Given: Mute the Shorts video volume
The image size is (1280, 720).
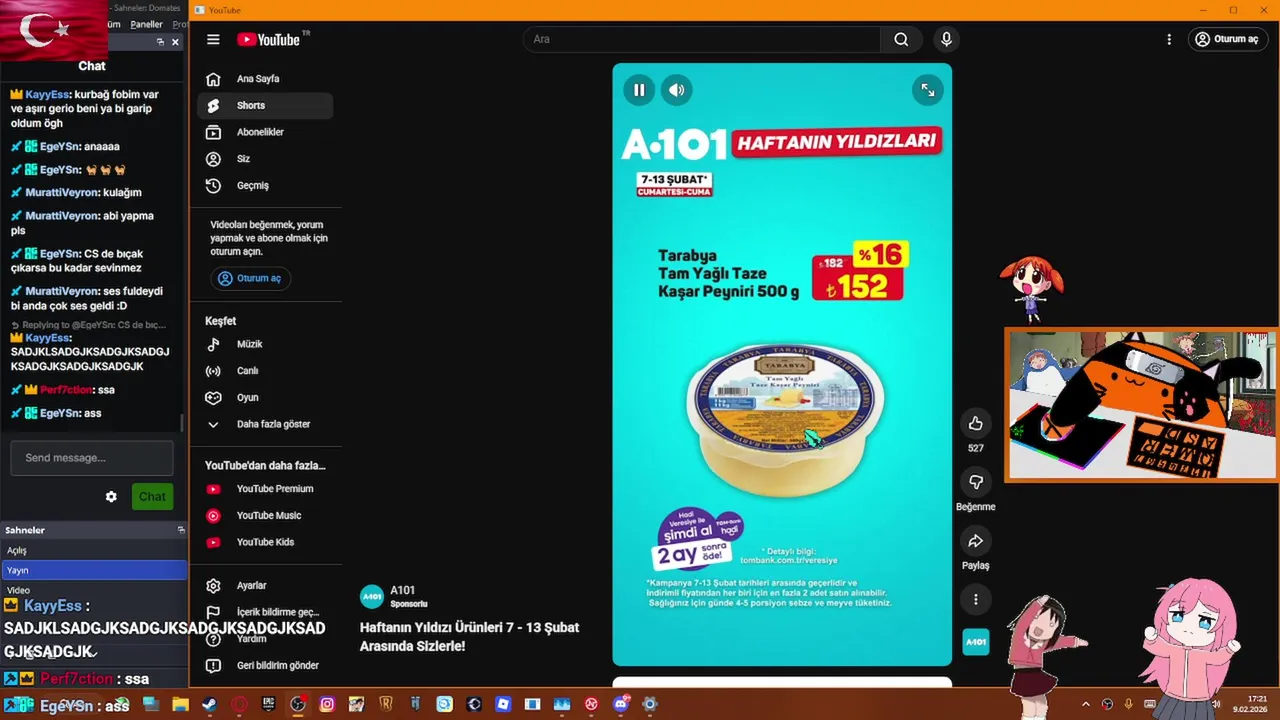Looking at the screenshot, I should tap(677, 90).
